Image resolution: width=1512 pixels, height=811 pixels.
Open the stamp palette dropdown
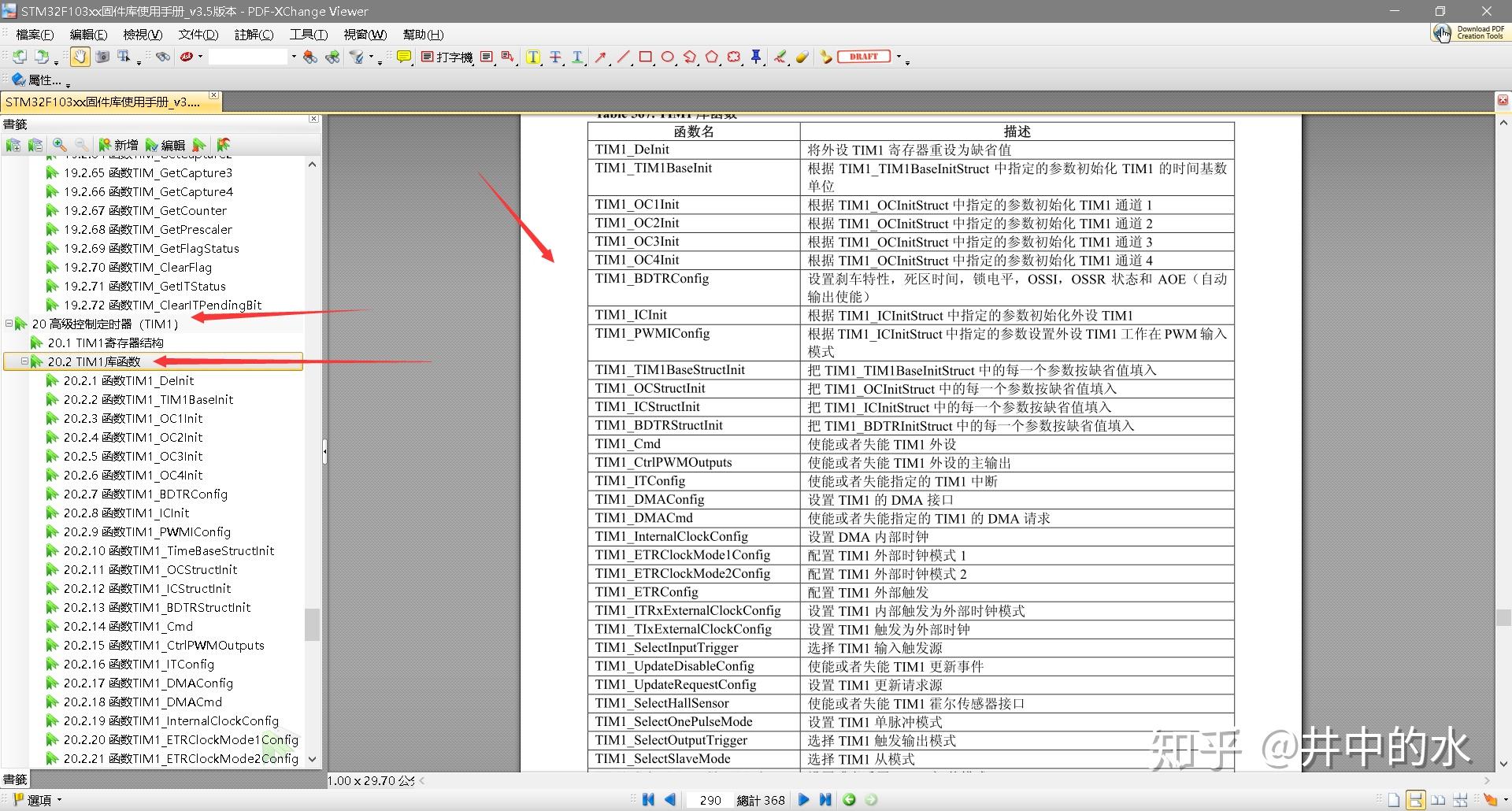pyautogui.click(x=899, y=57)
